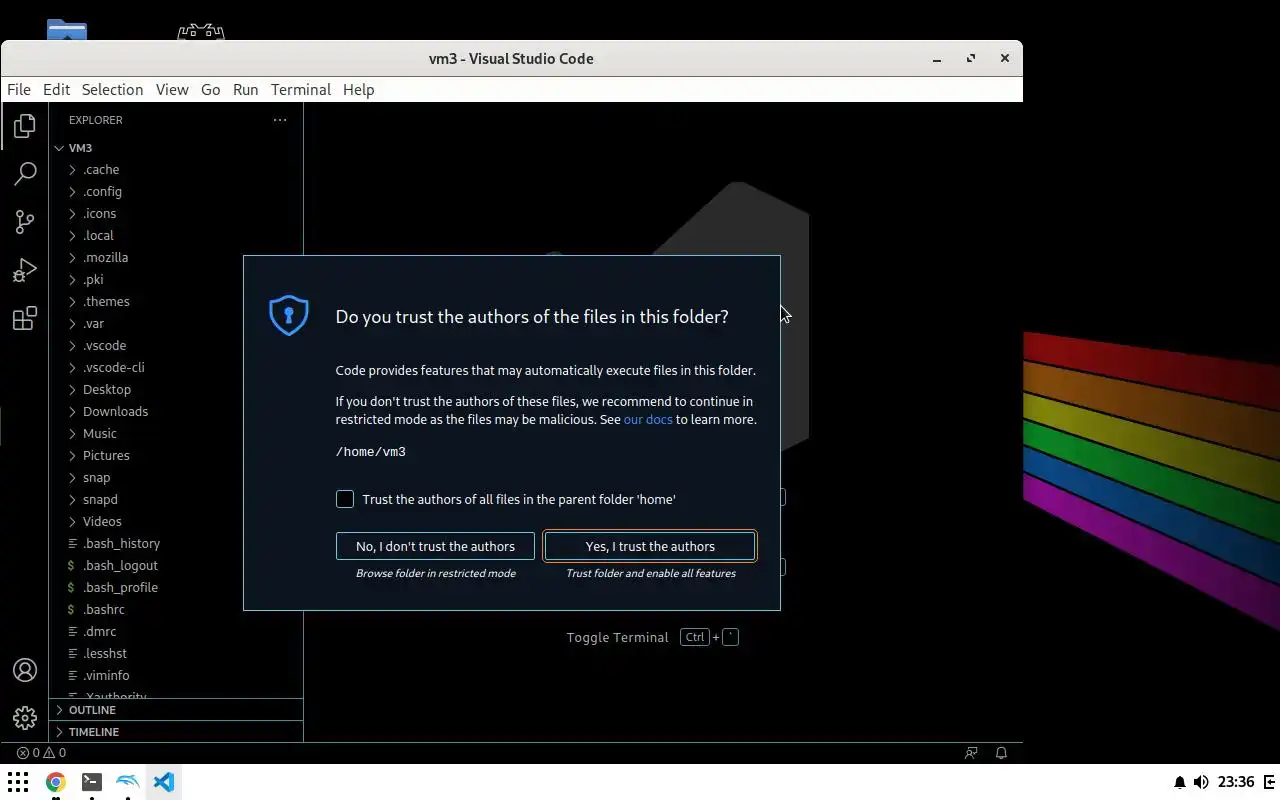Click the Visual Studio Code taskbar icon
Viewport: 1280px width, 800px height.
pos(164,782)
